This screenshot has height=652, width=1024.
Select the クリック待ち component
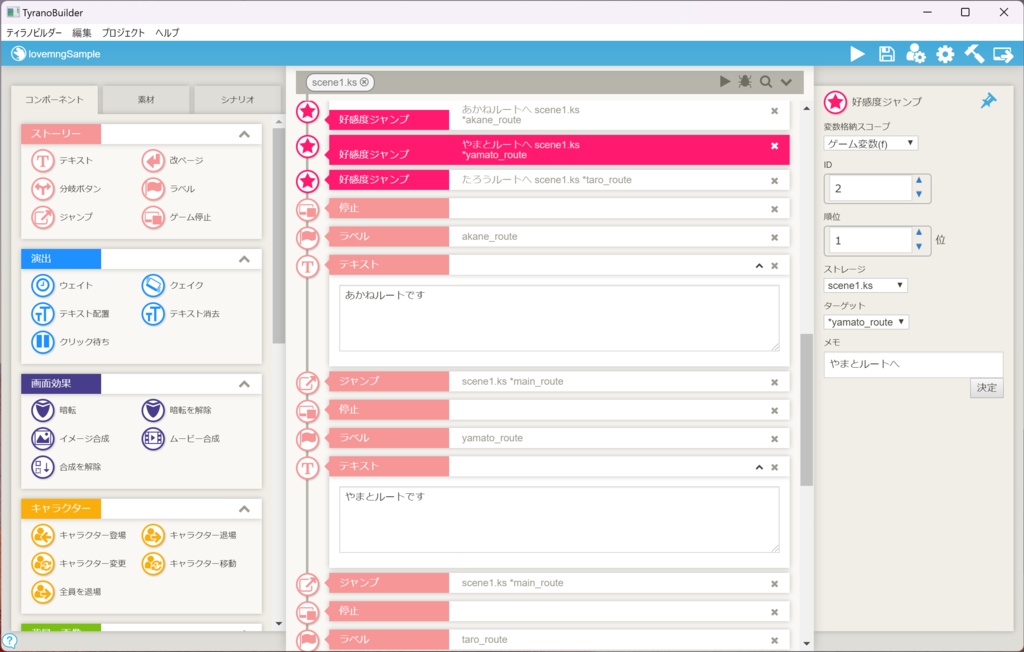coord(70,342)
